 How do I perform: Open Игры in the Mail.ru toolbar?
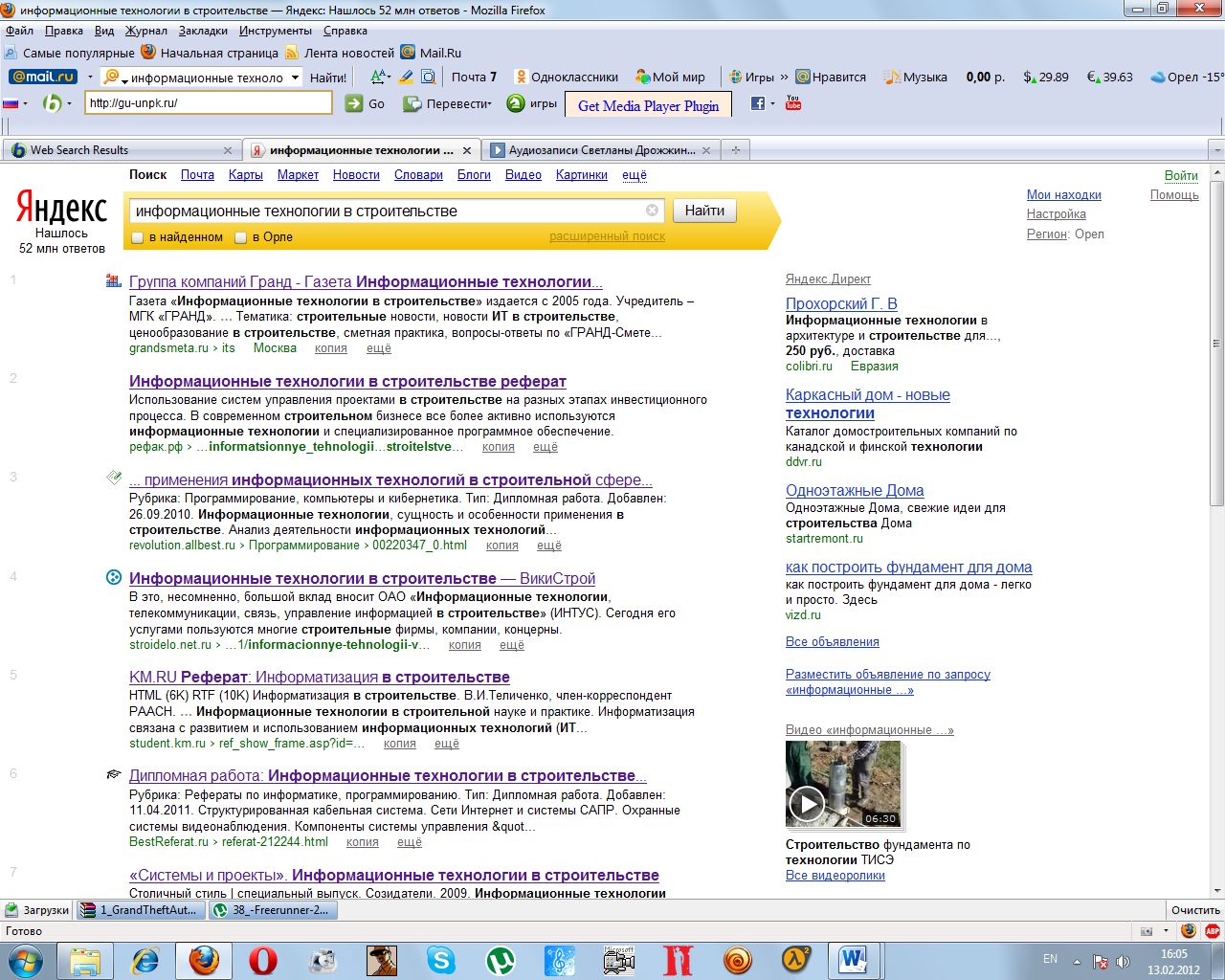coord(751,77)
